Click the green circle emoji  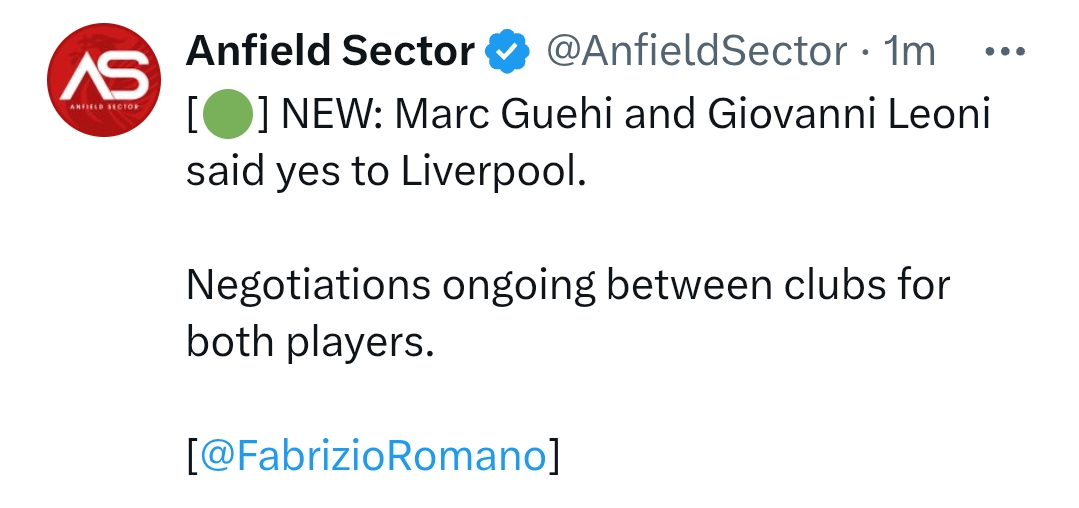[x=226, y=116]
